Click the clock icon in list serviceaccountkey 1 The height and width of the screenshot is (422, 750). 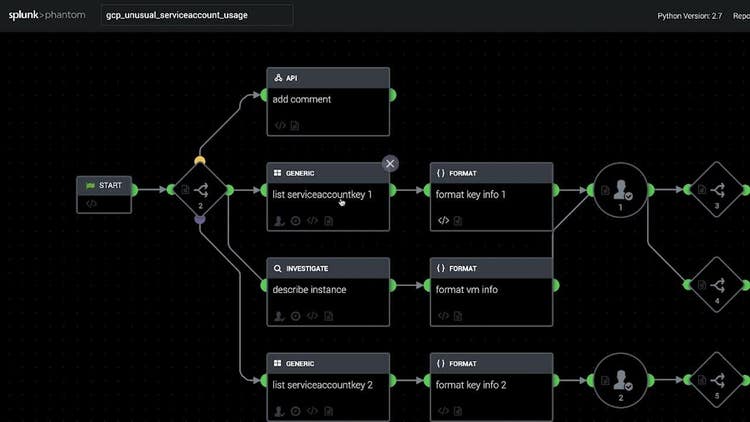pos(296,221)
